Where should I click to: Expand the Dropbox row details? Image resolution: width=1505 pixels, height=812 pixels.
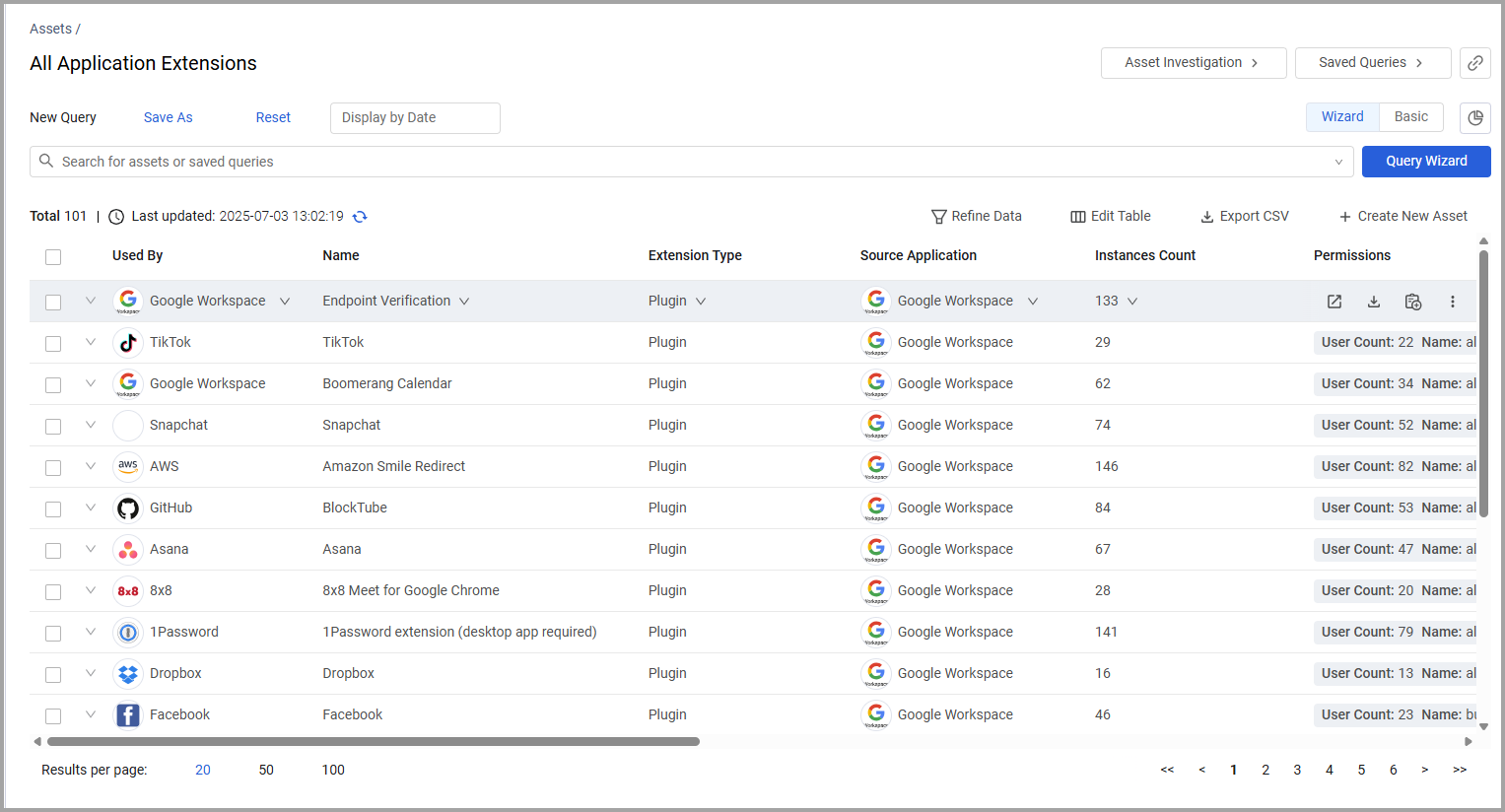pyautogui.click(x=91, y=673)
